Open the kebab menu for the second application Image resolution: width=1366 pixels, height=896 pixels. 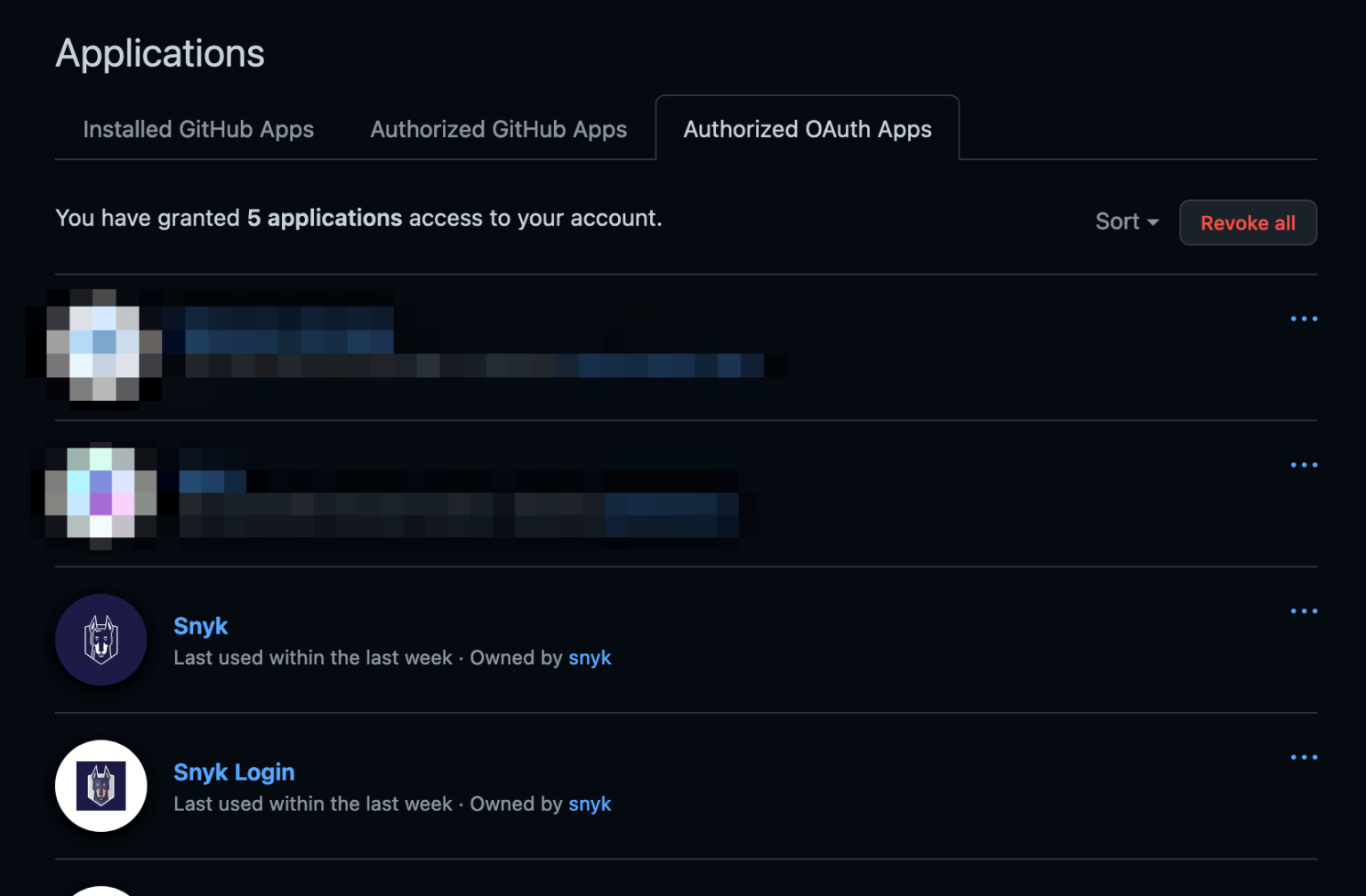click(1304, 463)
